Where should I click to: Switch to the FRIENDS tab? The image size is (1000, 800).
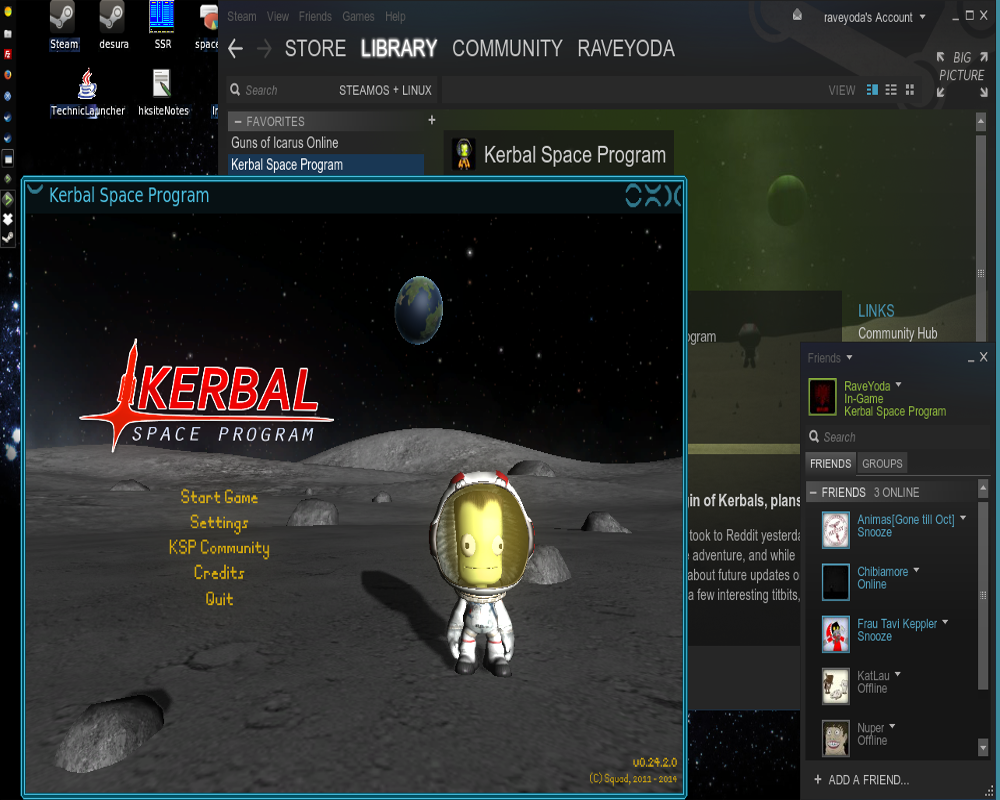(x=830, y=464)
